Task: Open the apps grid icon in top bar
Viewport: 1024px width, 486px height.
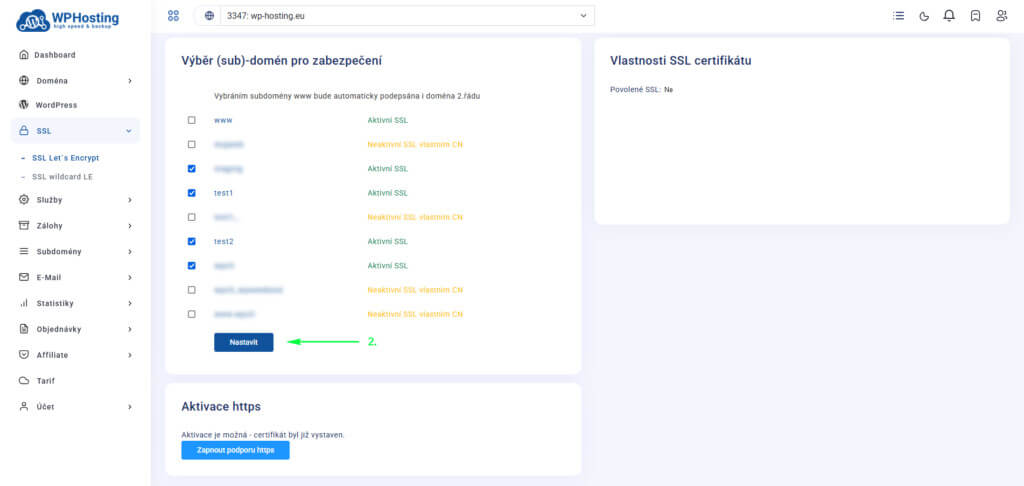Action: coord(173,16)
